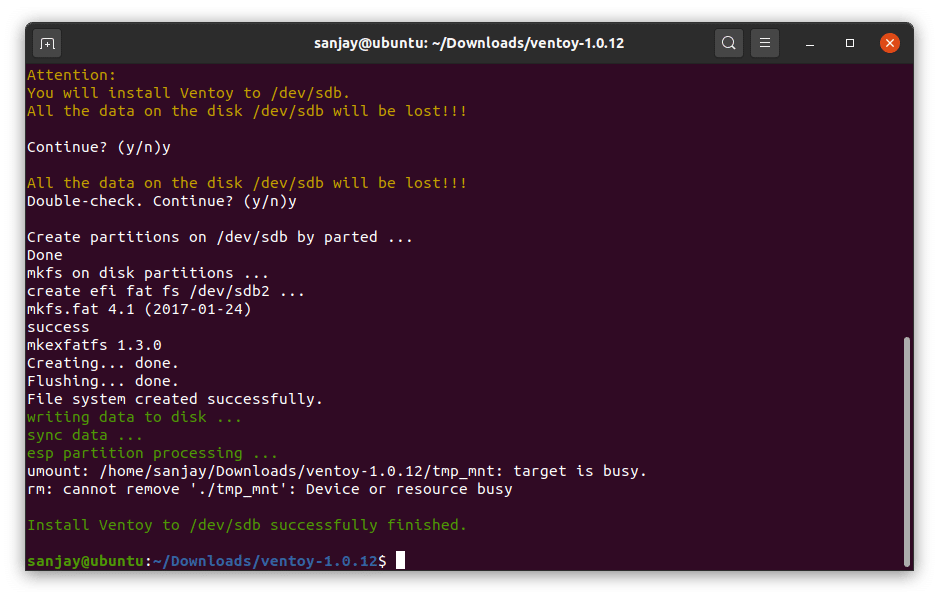Maximize the terminal window
The height and width of the screenshot is (599, 939).
click(850, 44)
